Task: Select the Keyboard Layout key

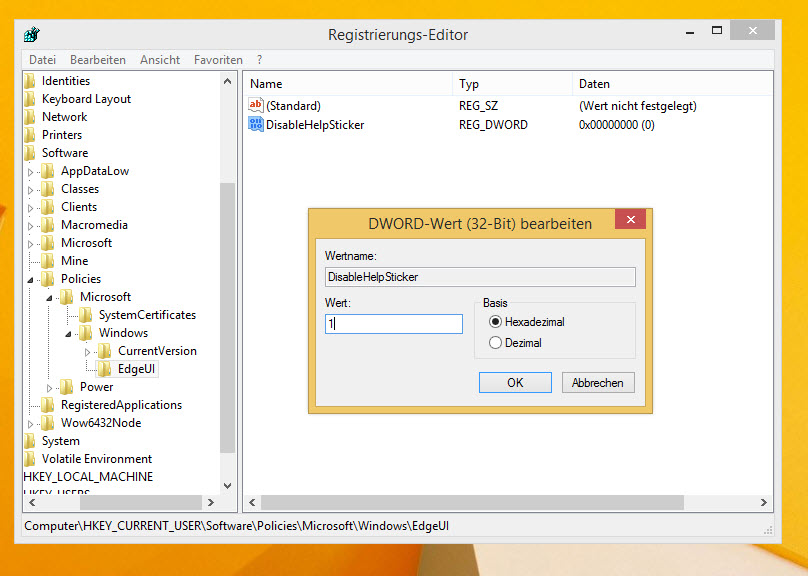Action: coord(86,98)
